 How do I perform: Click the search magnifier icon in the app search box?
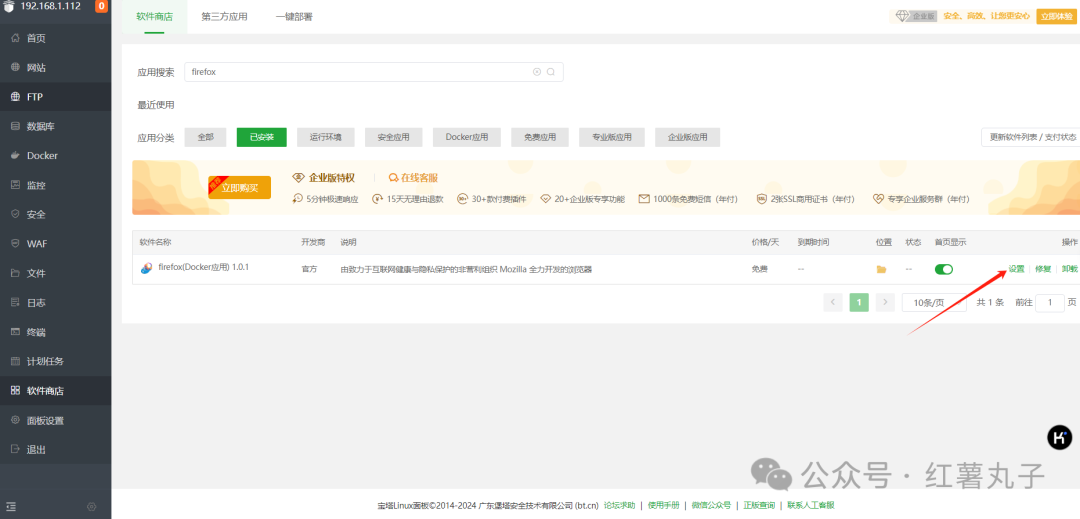pos(550,72)
